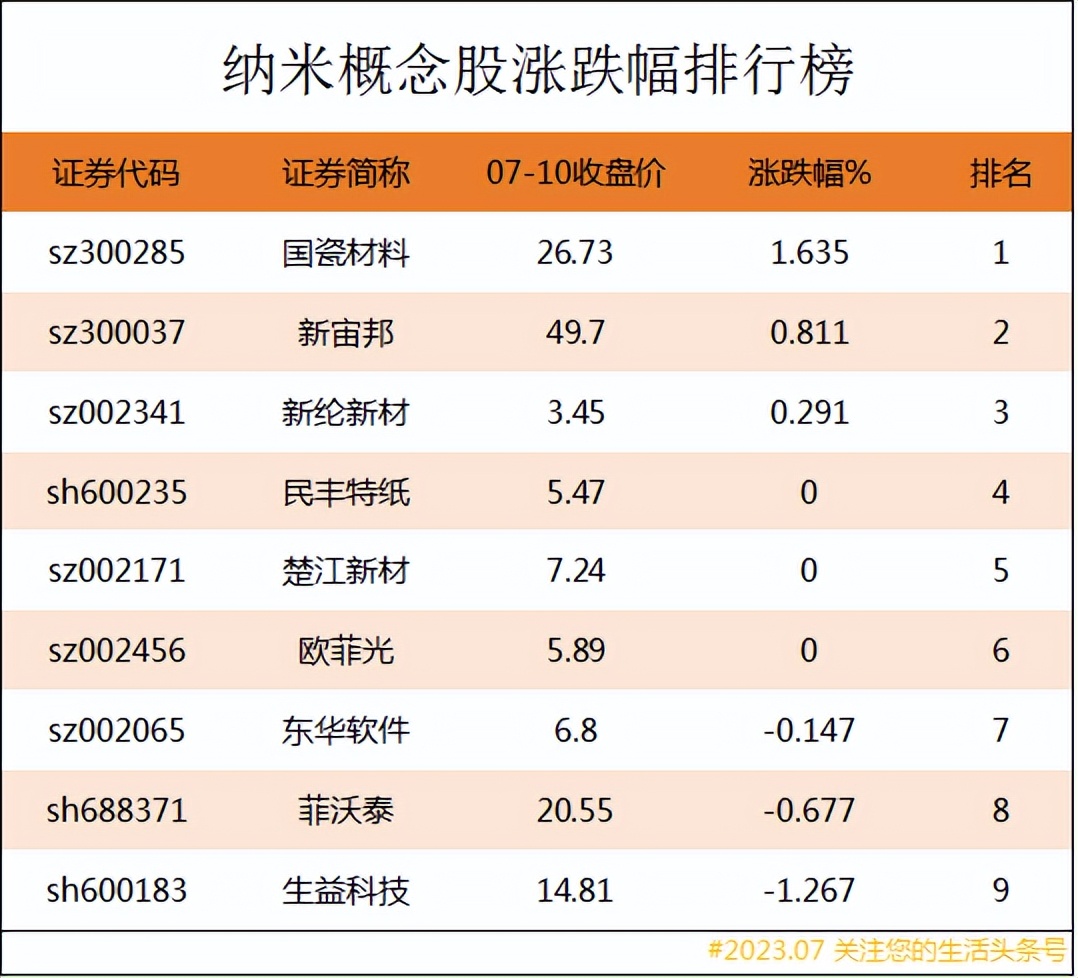Click rank number 9 for 生益科技

coord(1000,890)
